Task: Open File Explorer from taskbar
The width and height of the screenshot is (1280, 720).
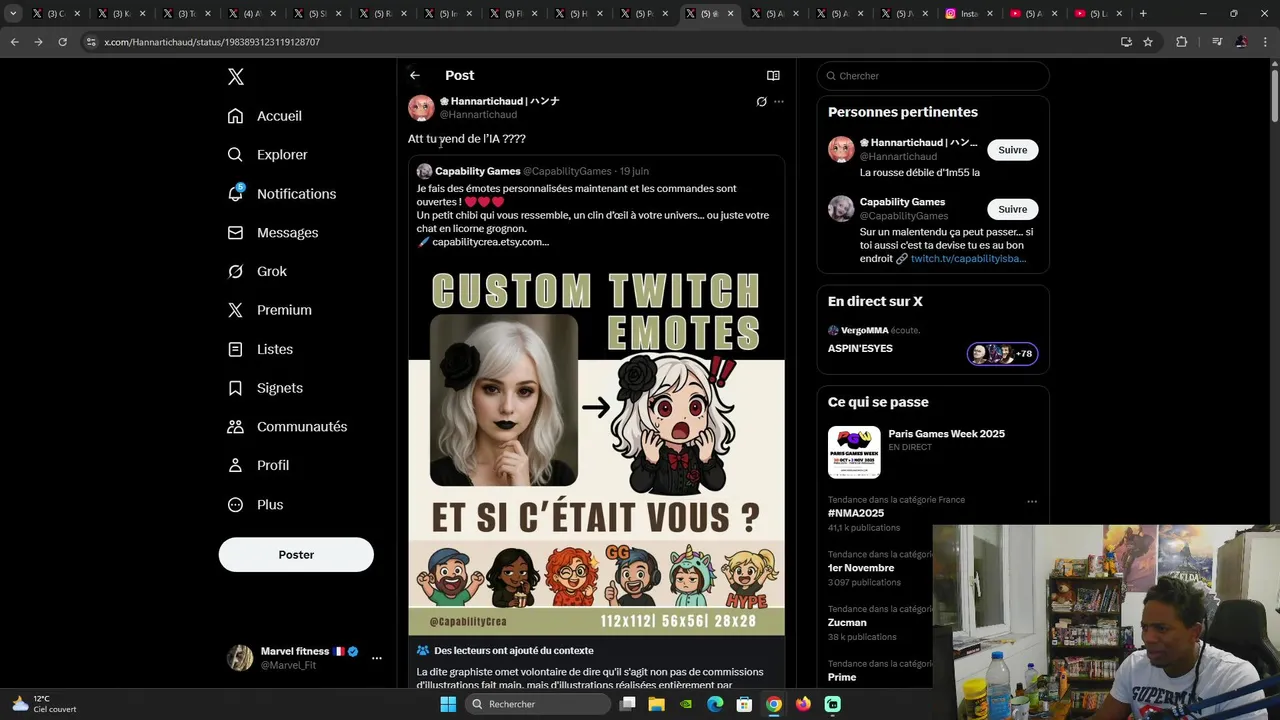Action: tap(657, 704)
